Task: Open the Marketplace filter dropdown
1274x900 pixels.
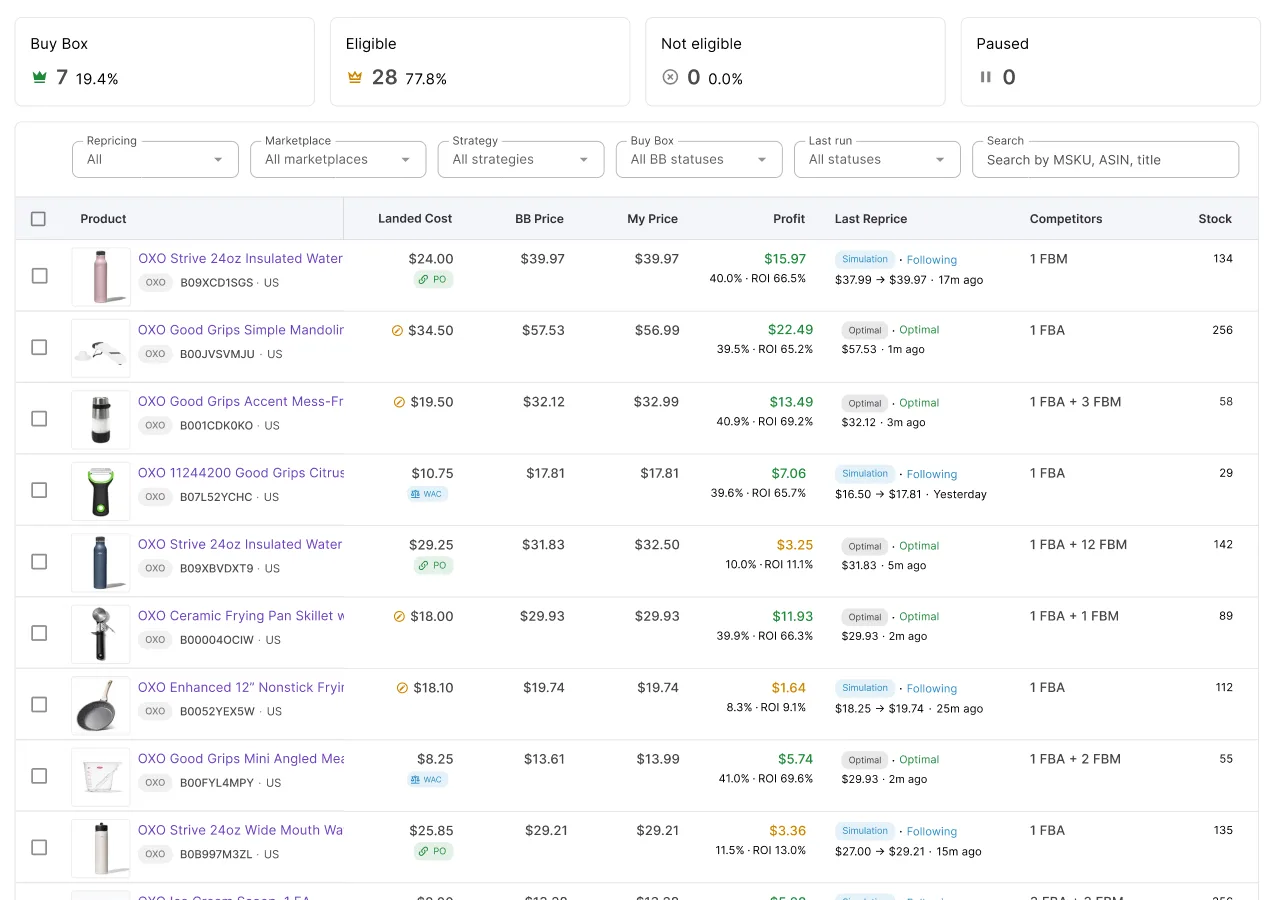Action: coord(338,159)
